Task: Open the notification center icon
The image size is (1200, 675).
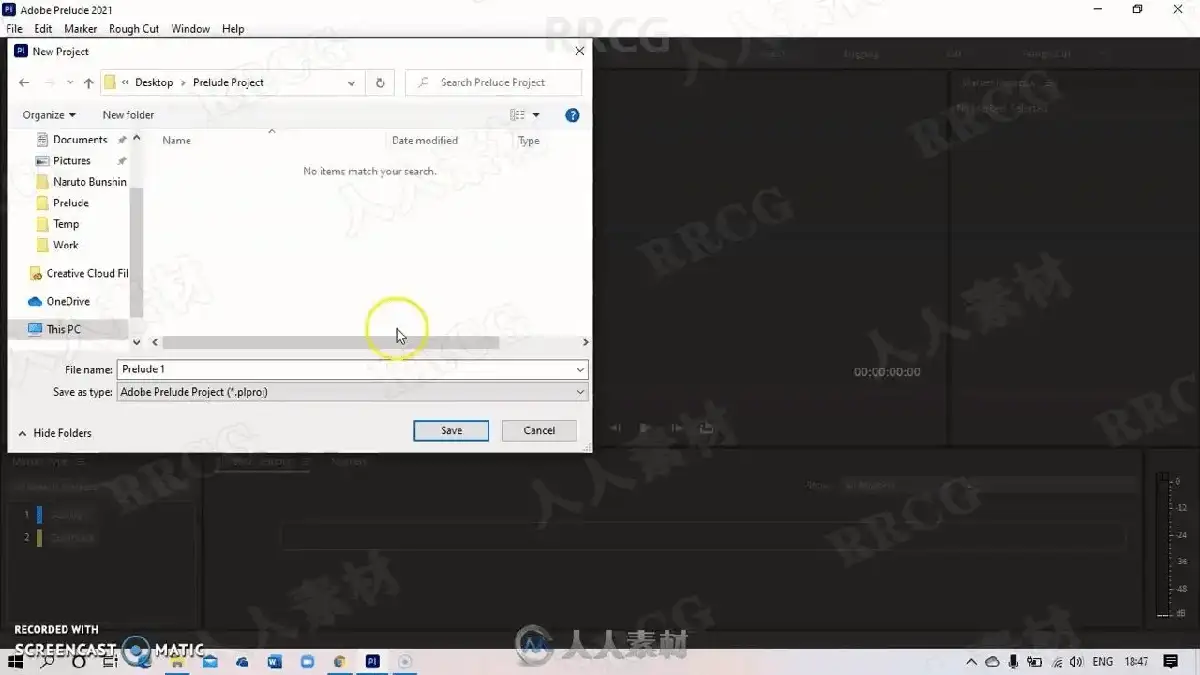Action: [1171, 662]
